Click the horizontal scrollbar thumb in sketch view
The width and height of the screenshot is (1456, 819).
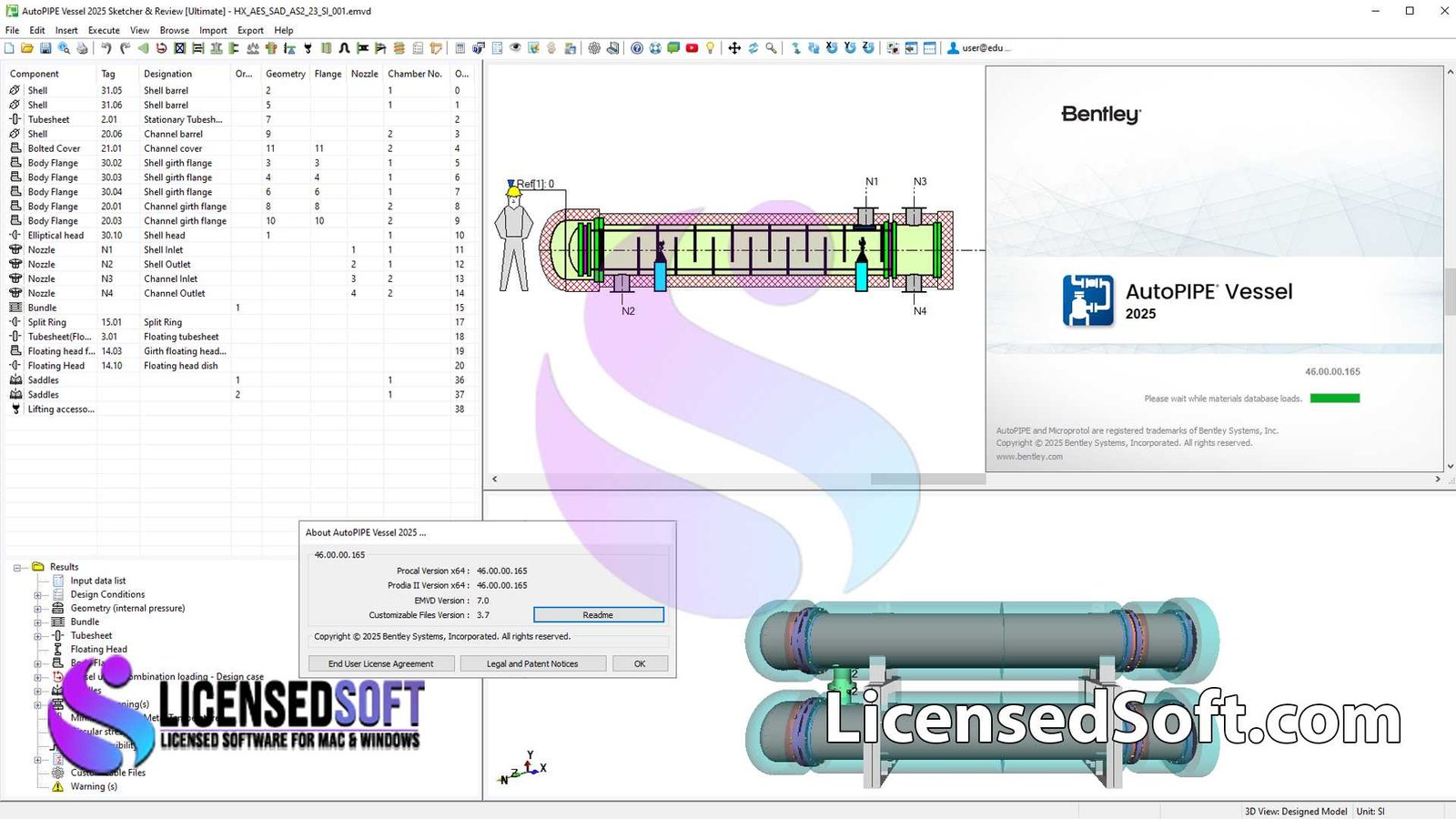[x=927, y=479]
